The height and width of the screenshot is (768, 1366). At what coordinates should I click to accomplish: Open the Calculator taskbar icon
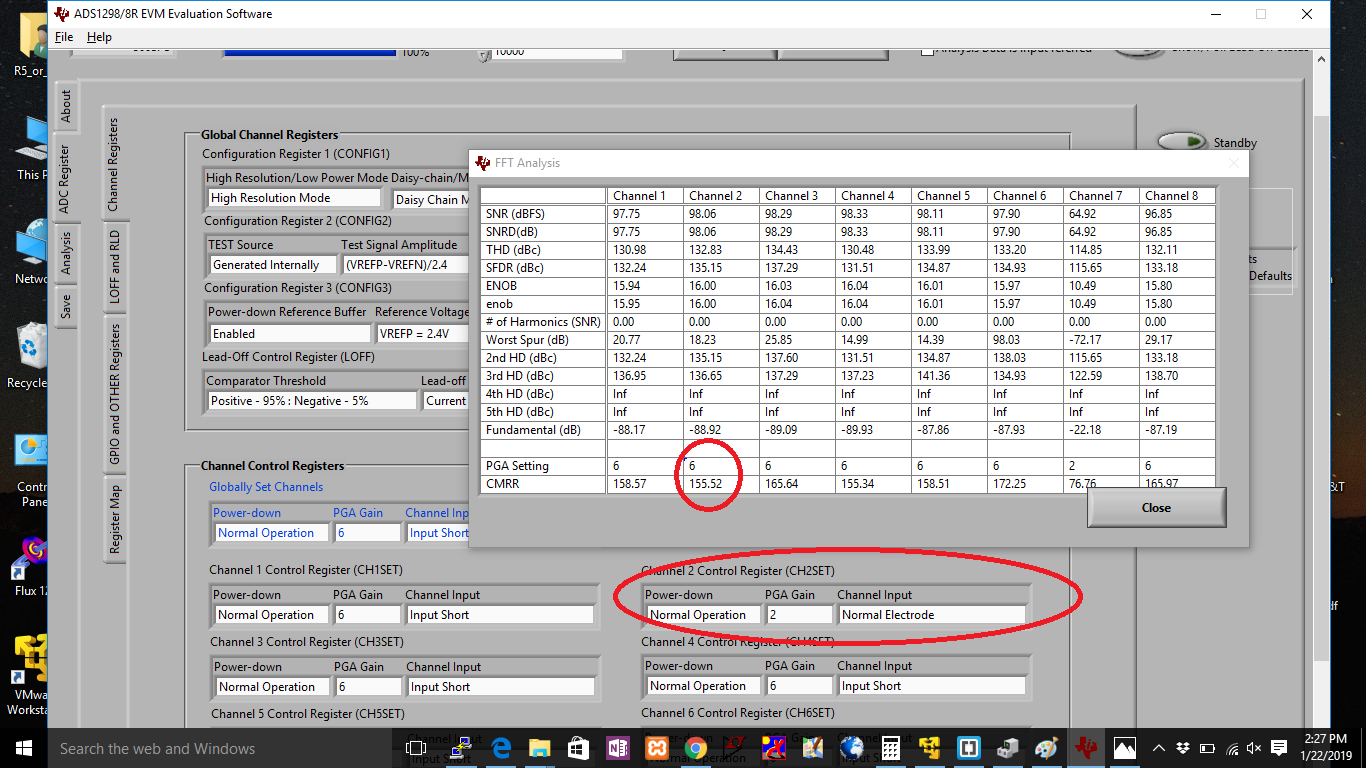point(890,748)
